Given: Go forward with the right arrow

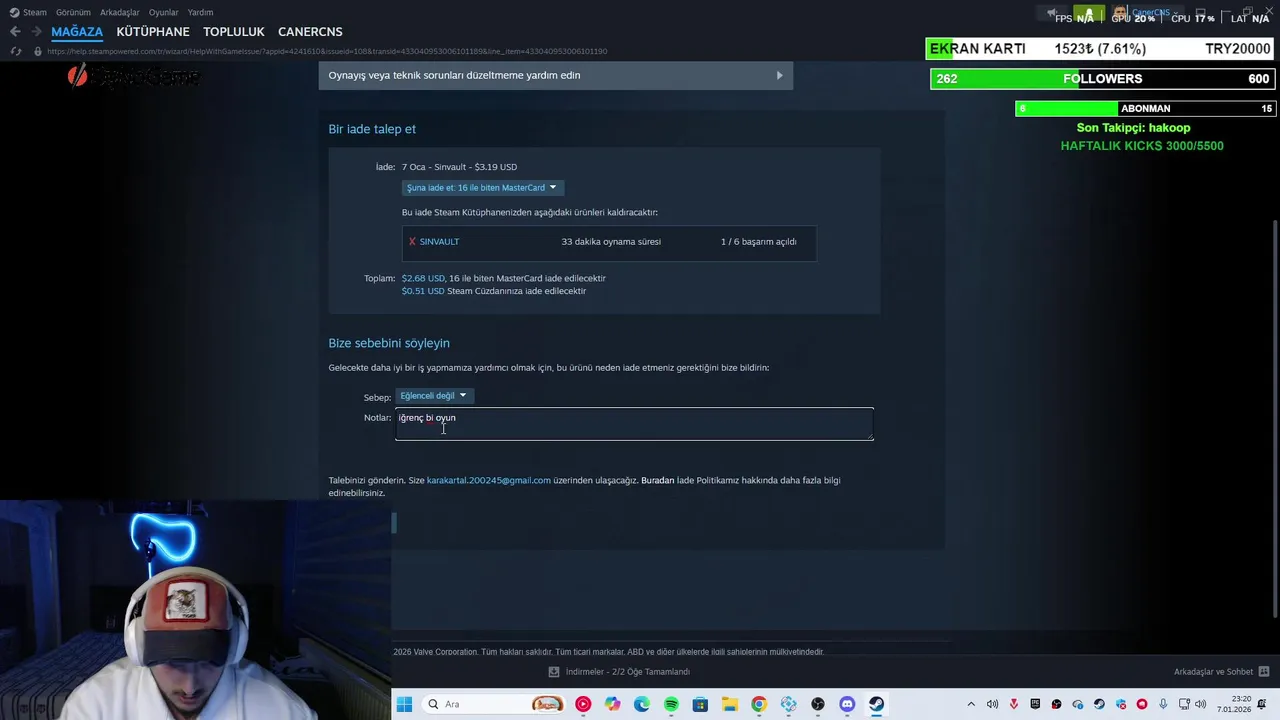Looking at the screenshot, I should coord(37,32).
